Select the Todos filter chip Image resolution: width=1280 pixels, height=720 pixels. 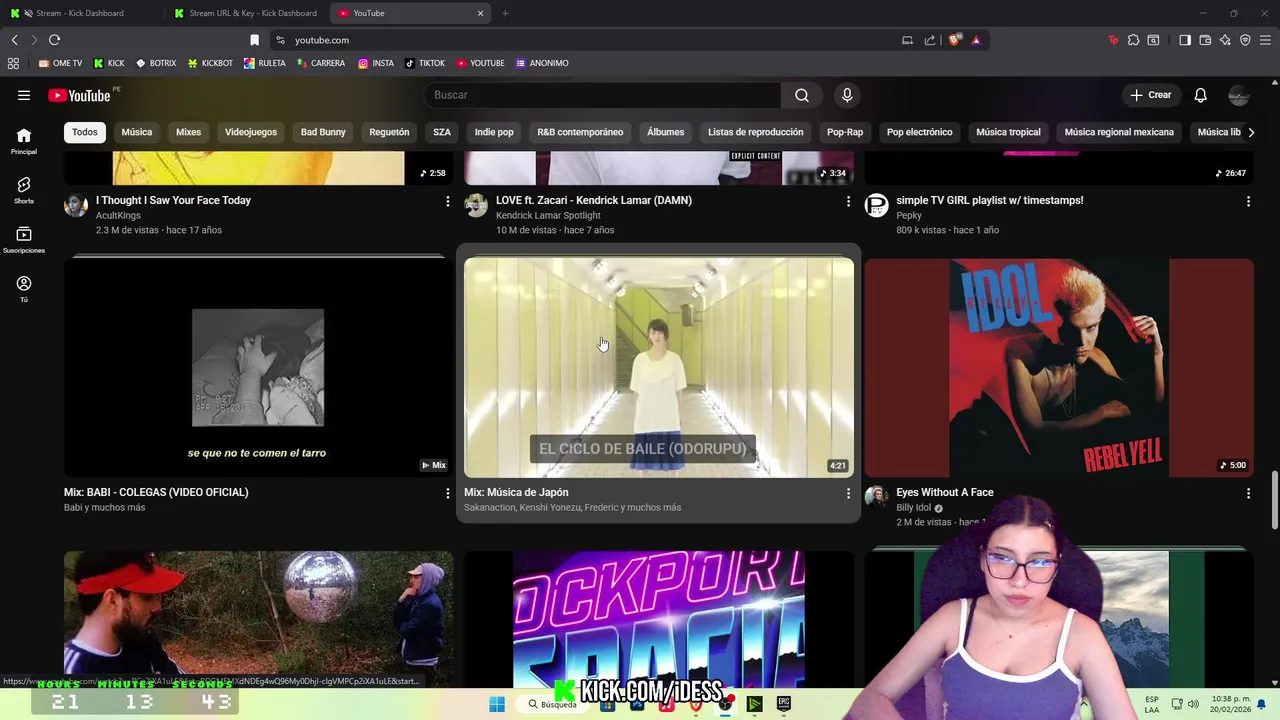point(85,132)
